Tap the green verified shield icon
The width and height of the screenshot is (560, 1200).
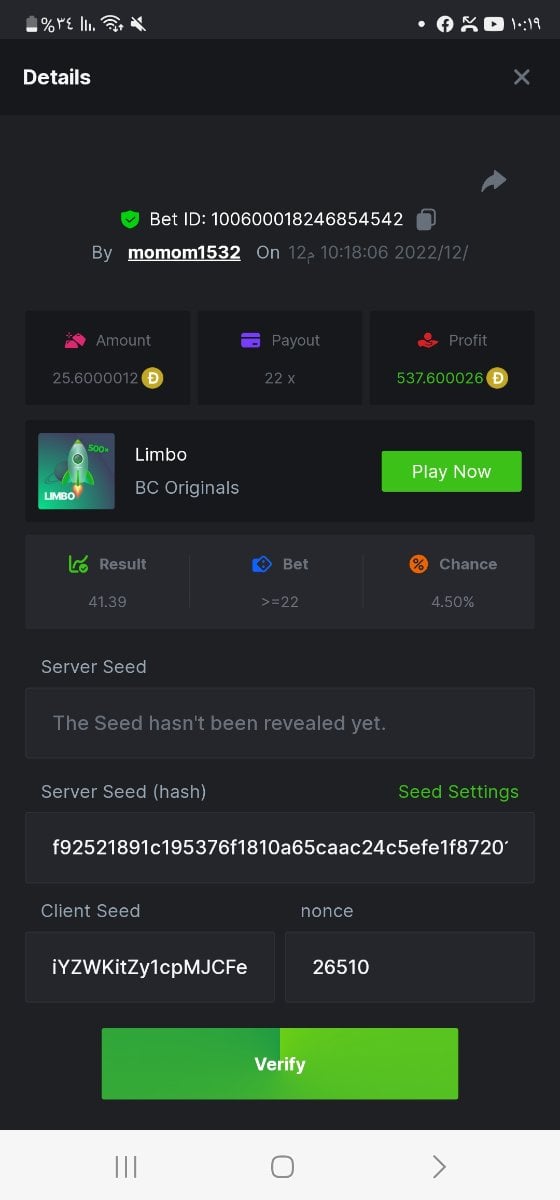click(x=129, y=219)
